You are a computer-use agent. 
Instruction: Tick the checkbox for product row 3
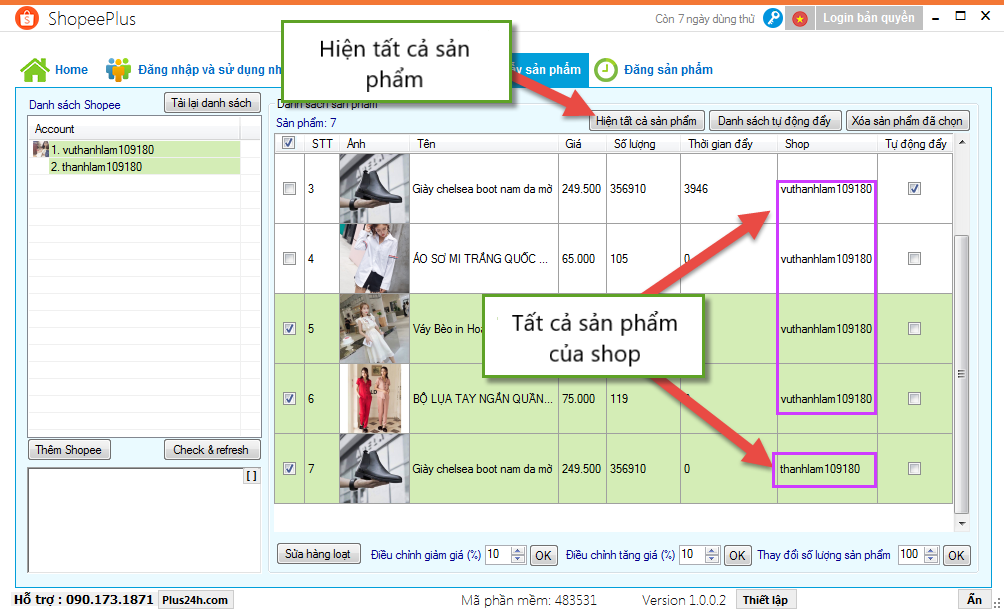[290, 189]
